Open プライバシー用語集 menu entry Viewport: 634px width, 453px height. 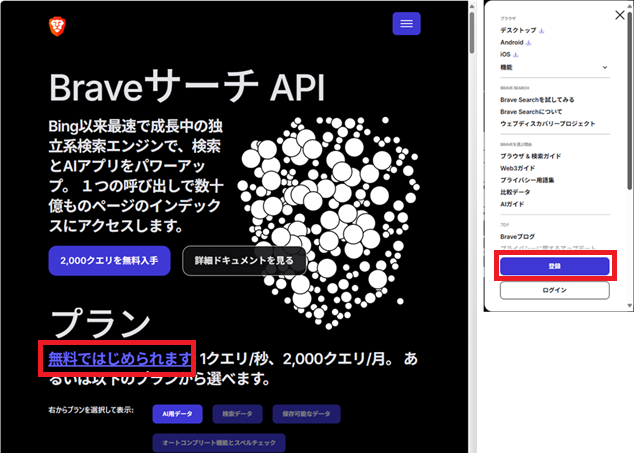click(527, 180)
